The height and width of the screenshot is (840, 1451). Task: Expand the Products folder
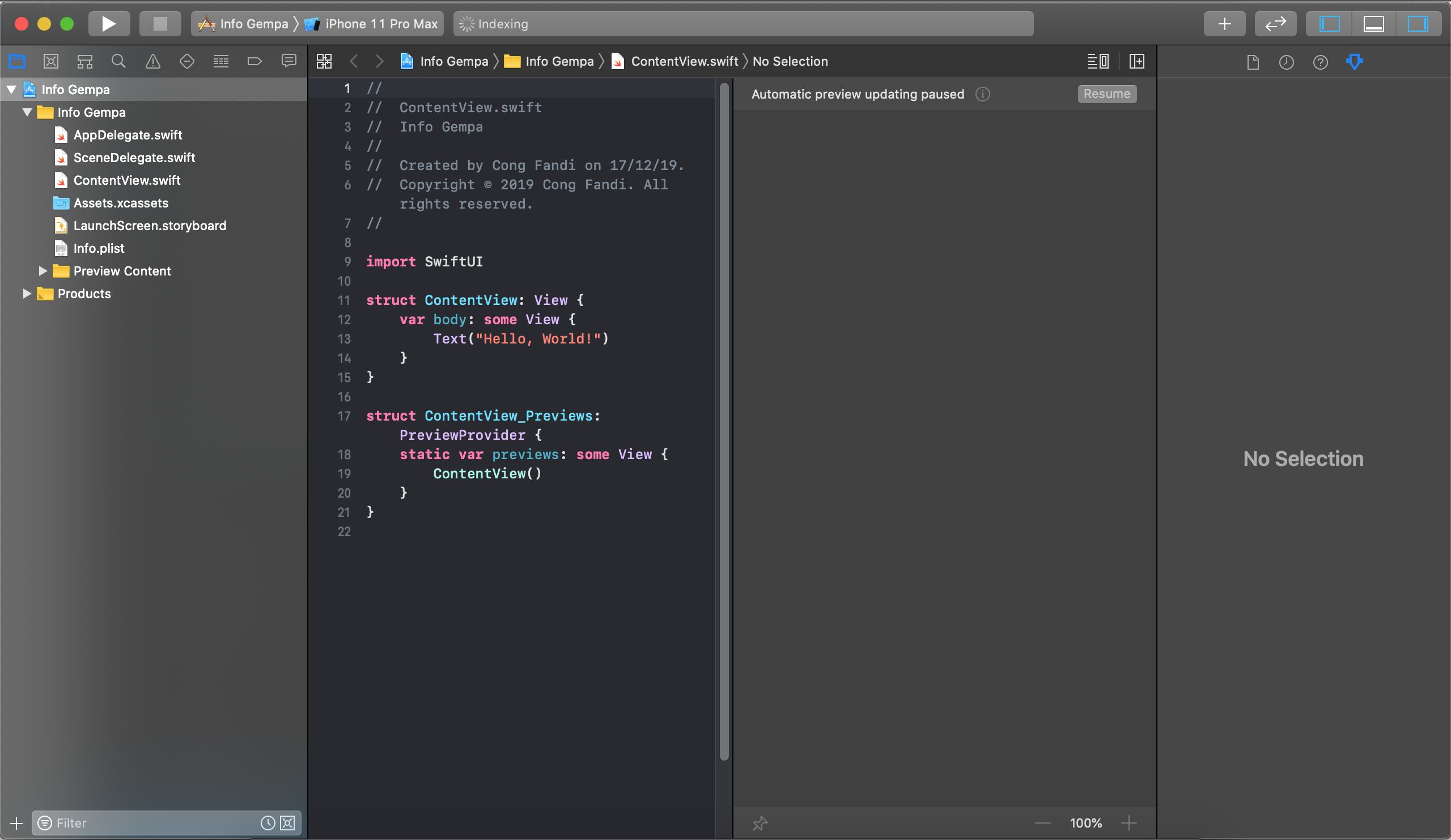click(x=27, y=294)
